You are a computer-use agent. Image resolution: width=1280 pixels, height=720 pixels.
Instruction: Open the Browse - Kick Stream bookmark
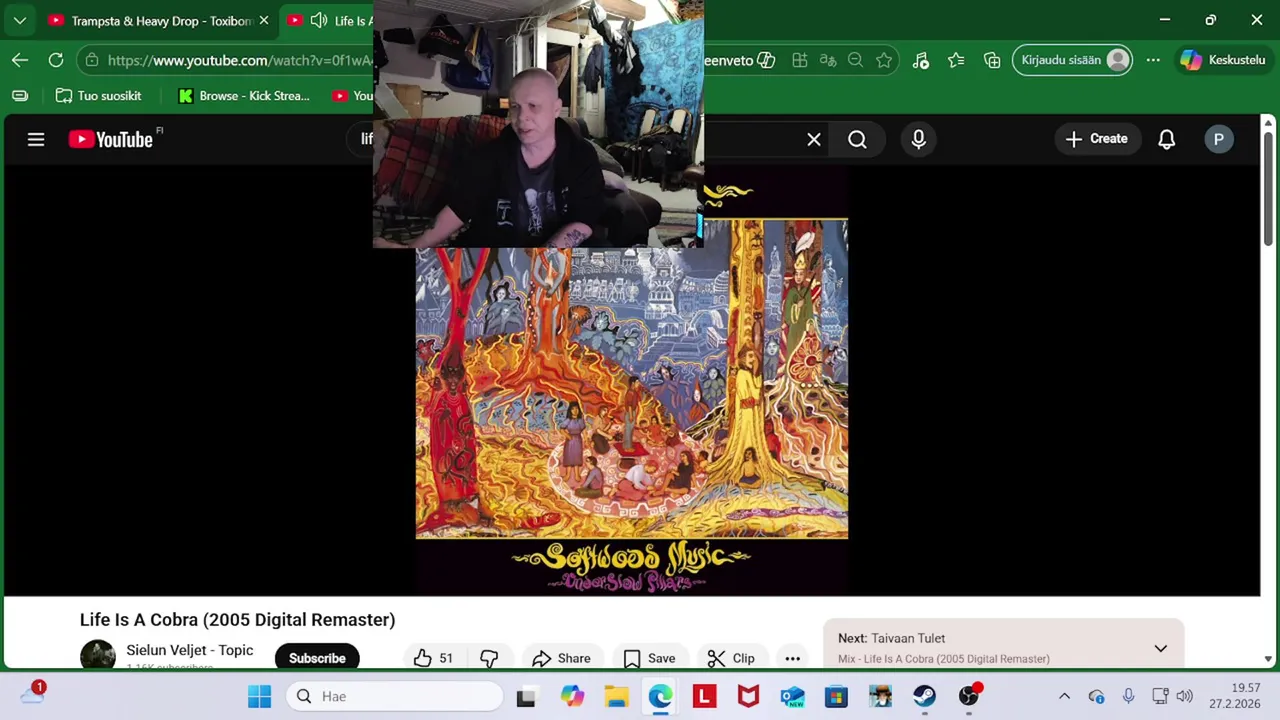tap(244, 96)
